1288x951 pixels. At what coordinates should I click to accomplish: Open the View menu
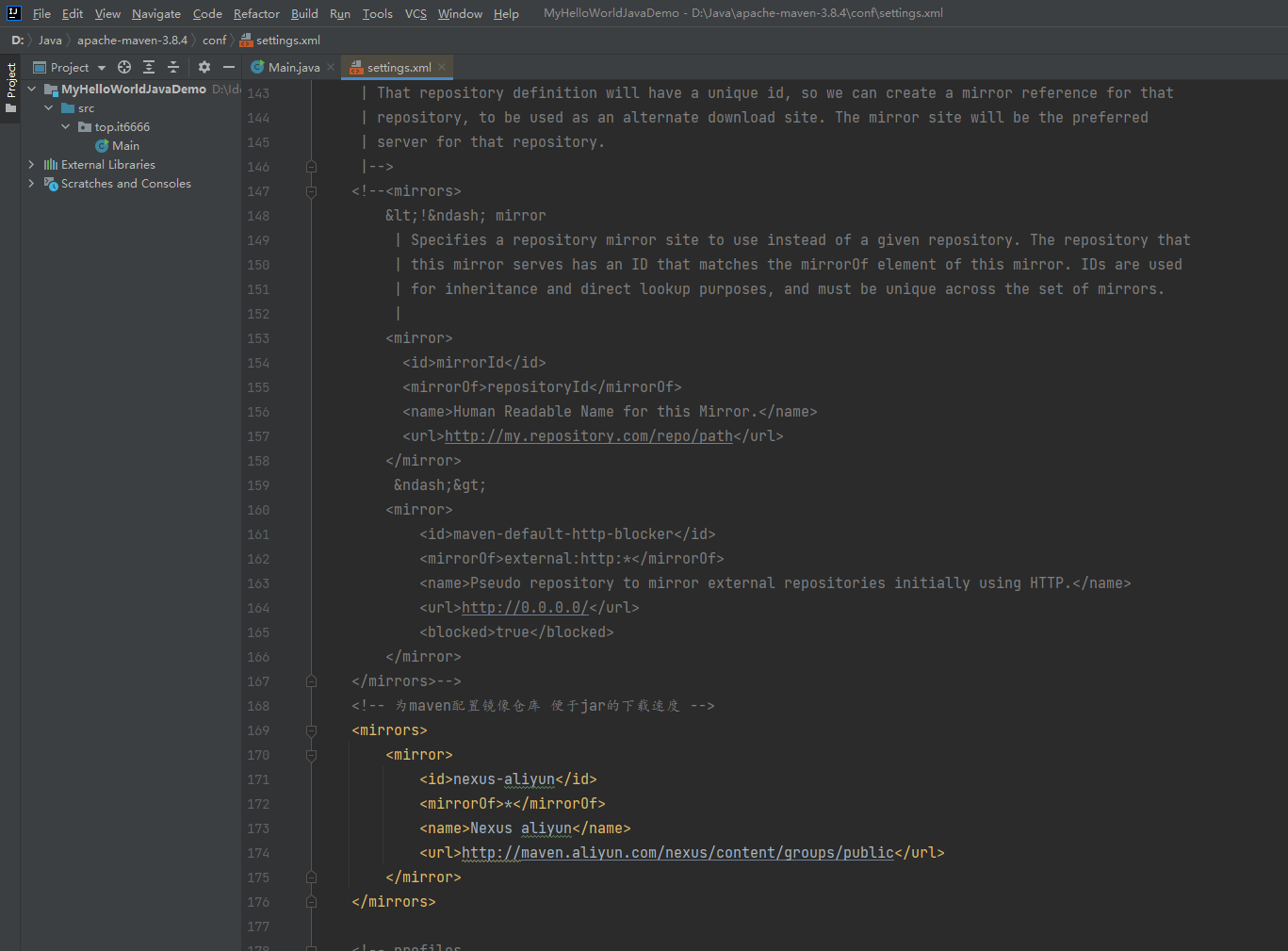107,13
